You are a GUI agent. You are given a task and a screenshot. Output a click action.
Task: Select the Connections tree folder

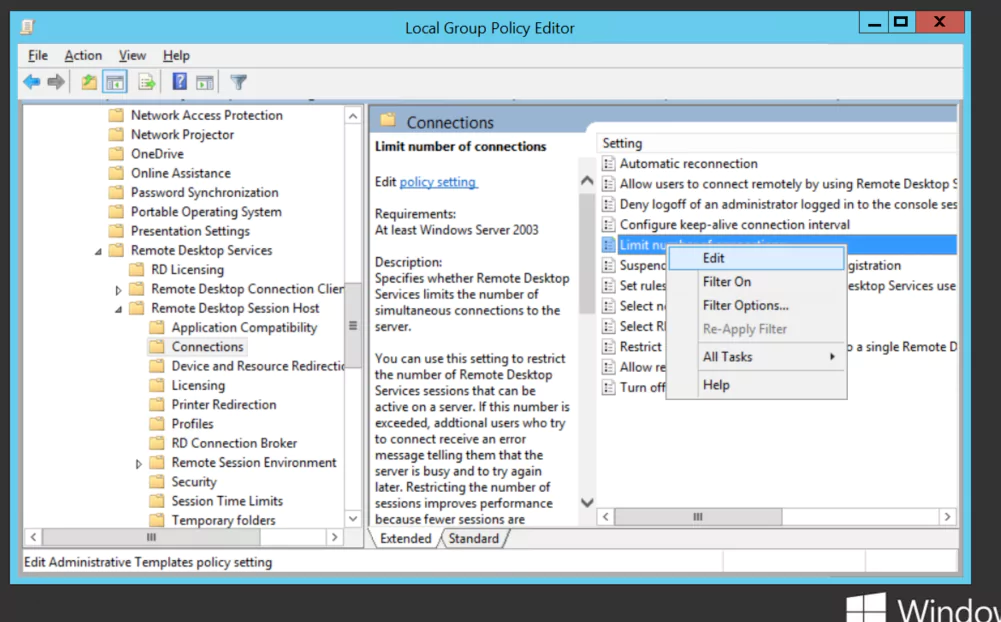point(207,347)
